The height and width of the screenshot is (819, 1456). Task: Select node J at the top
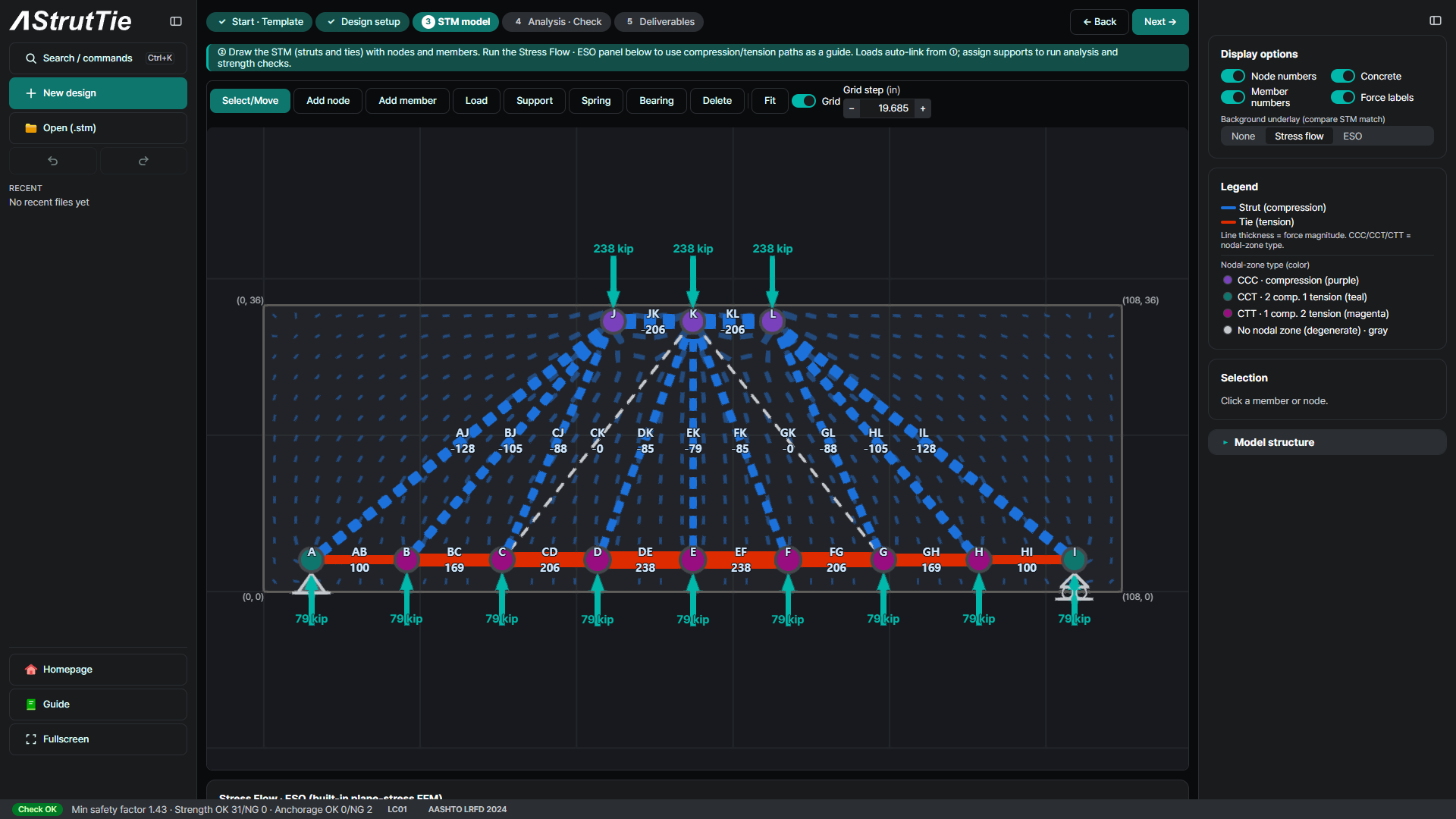613,321
